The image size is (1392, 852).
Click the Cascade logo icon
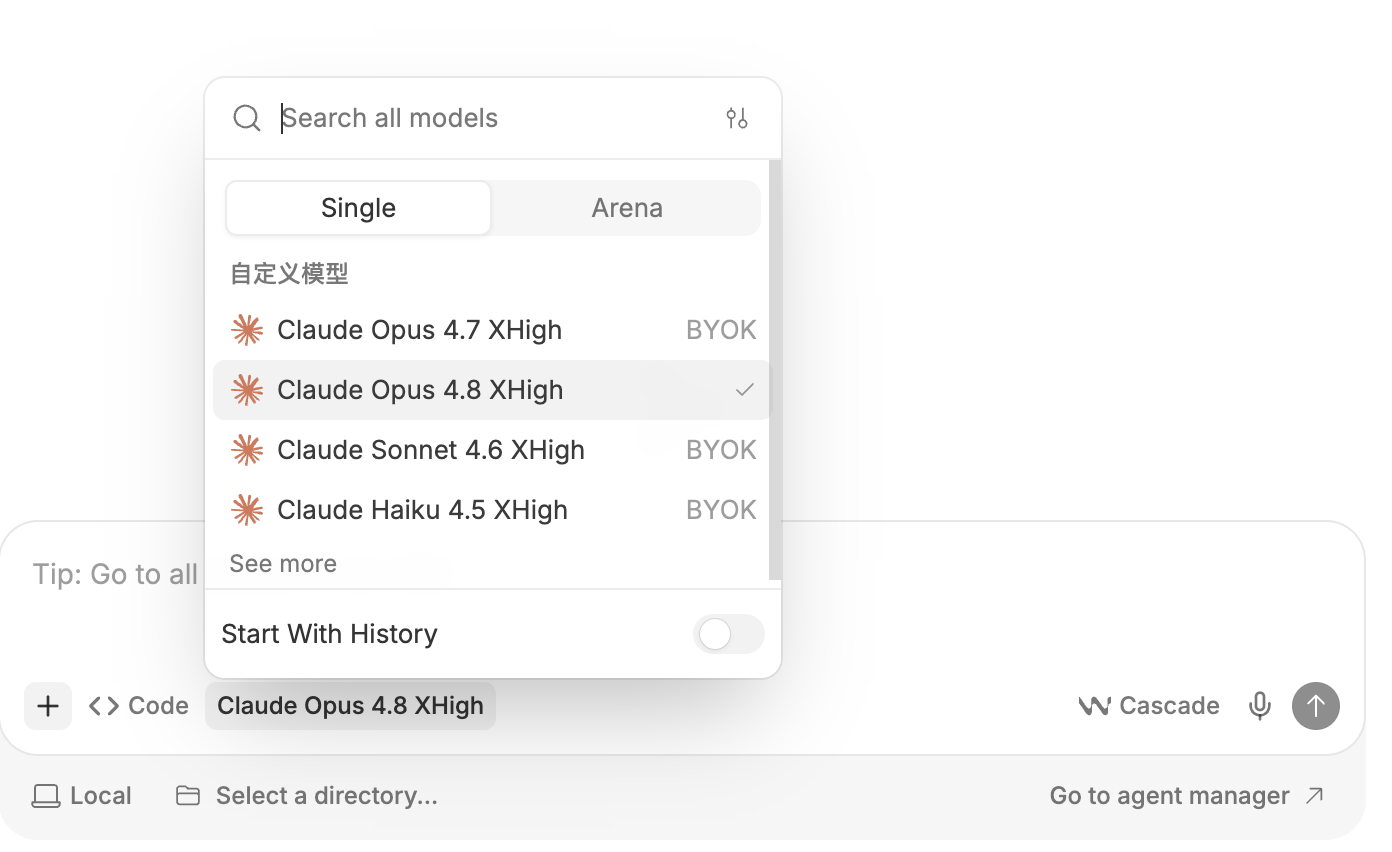pos(1095,706)
